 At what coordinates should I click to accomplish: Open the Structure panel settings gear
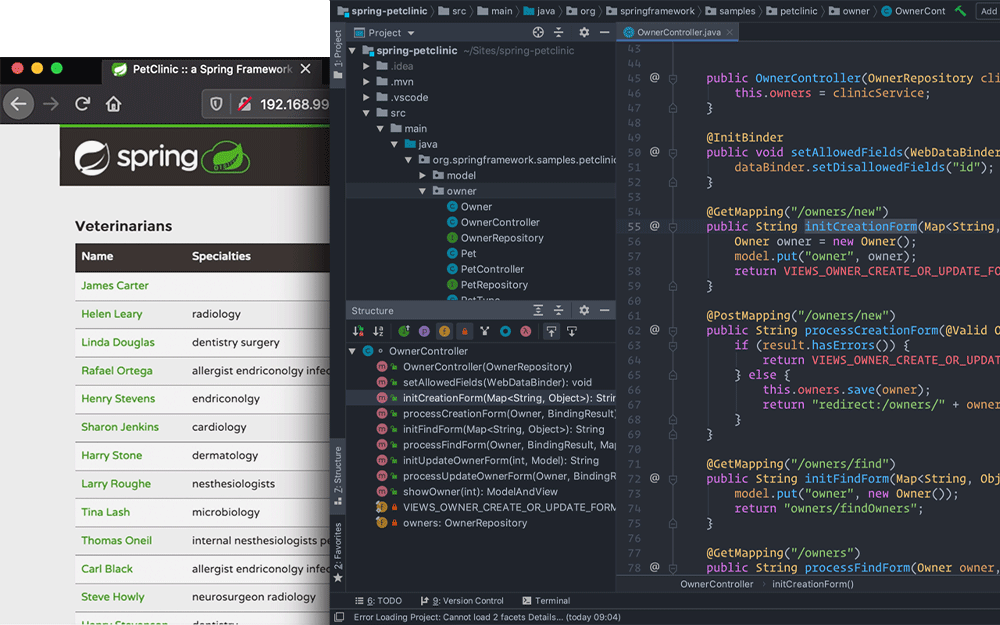point(584,311)
